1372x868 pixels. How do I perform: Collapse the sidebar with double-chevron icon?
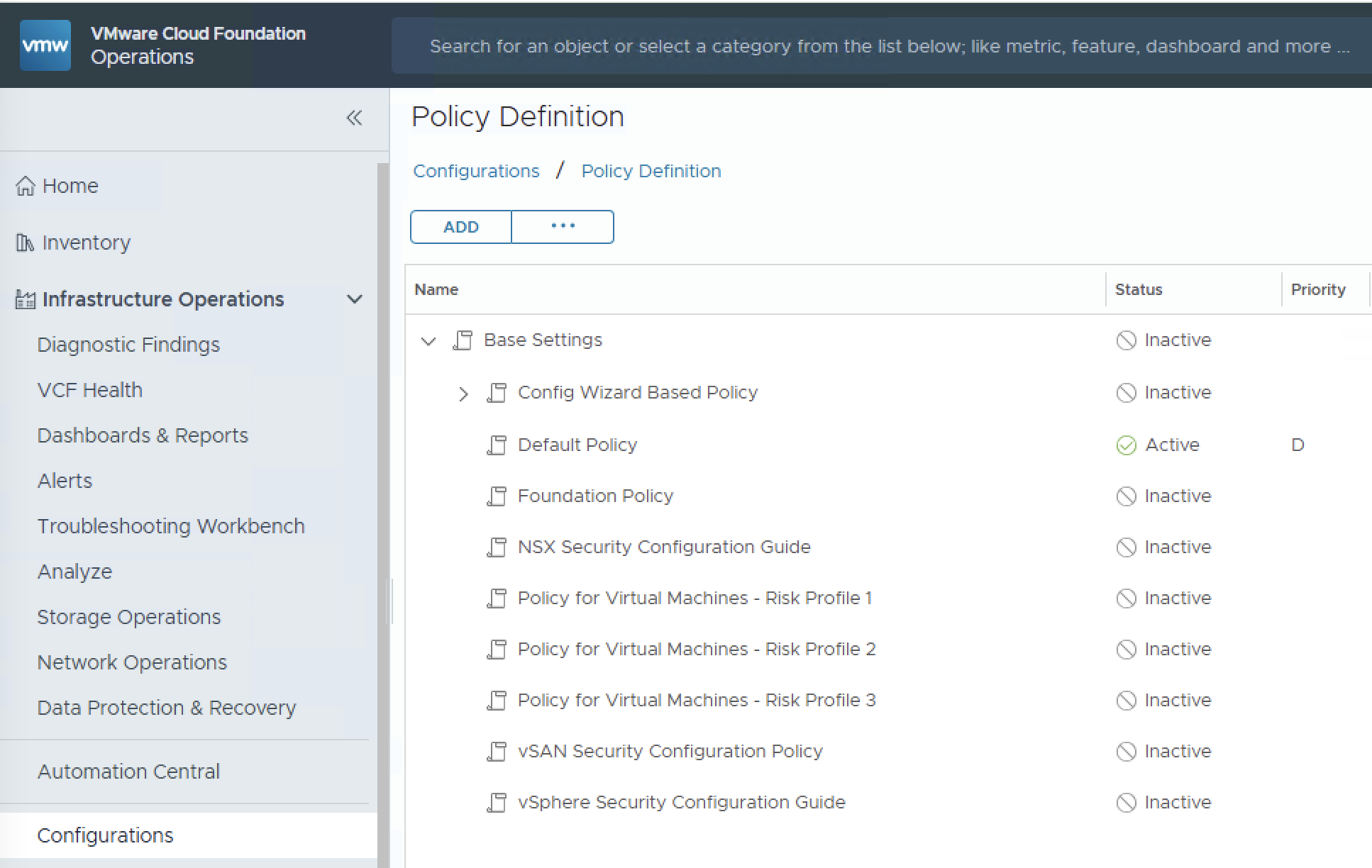[x=354, y=118]
